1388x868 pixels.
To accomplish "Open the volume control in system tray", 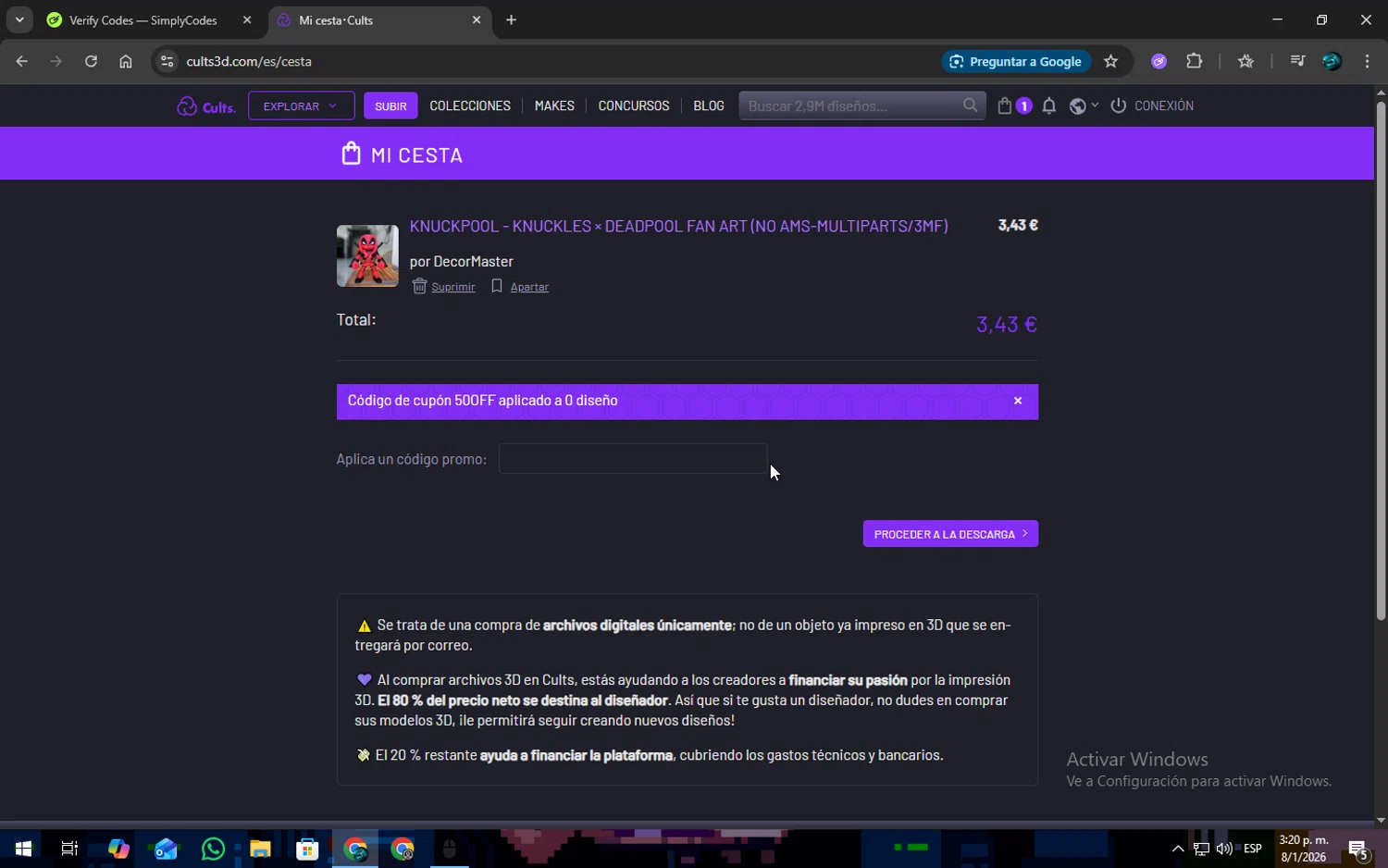I will (x=1224, y=849).
